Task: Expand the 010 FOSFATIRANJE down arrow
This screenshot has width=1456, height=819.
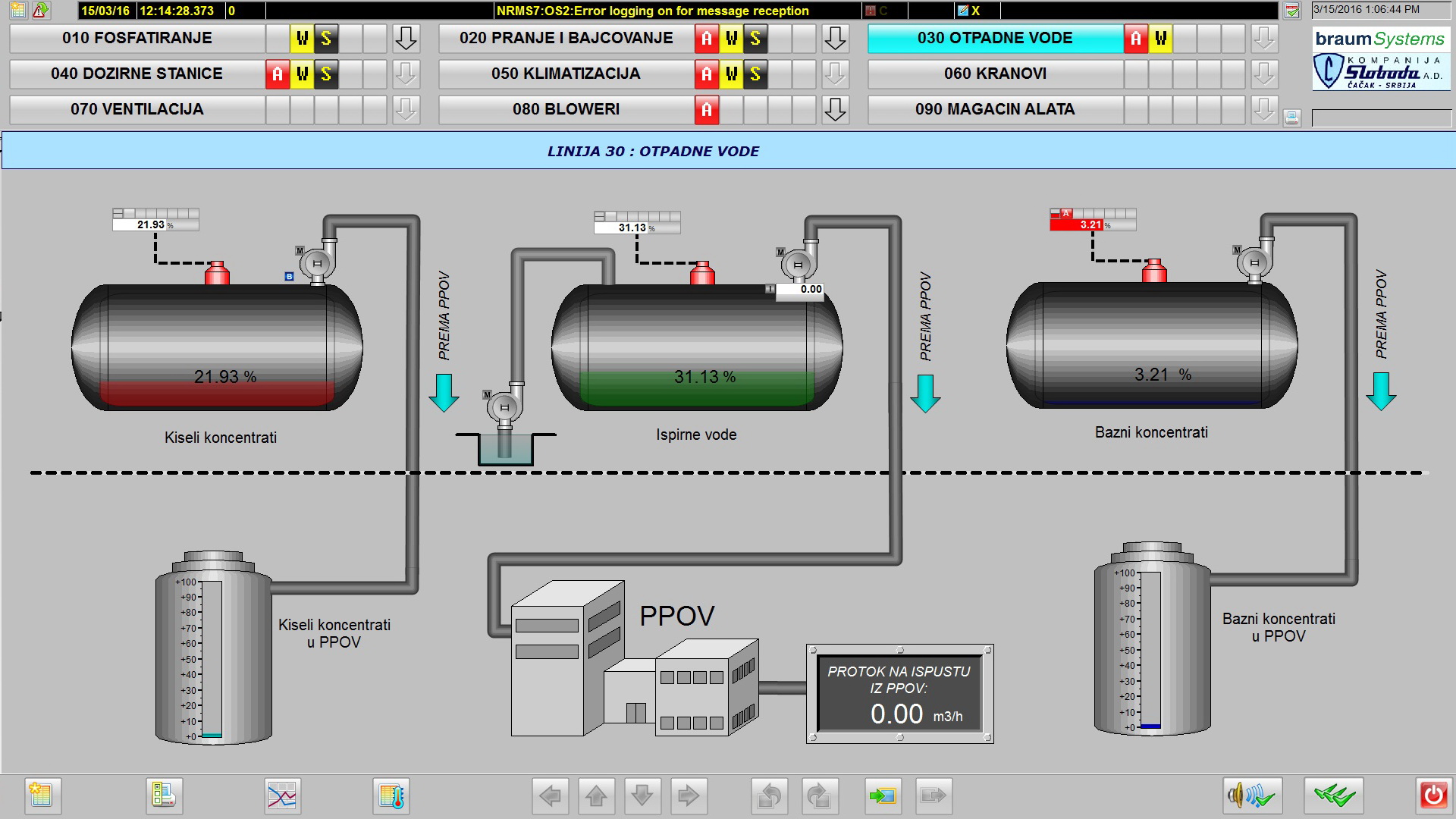Action: (x=406, y=39)
